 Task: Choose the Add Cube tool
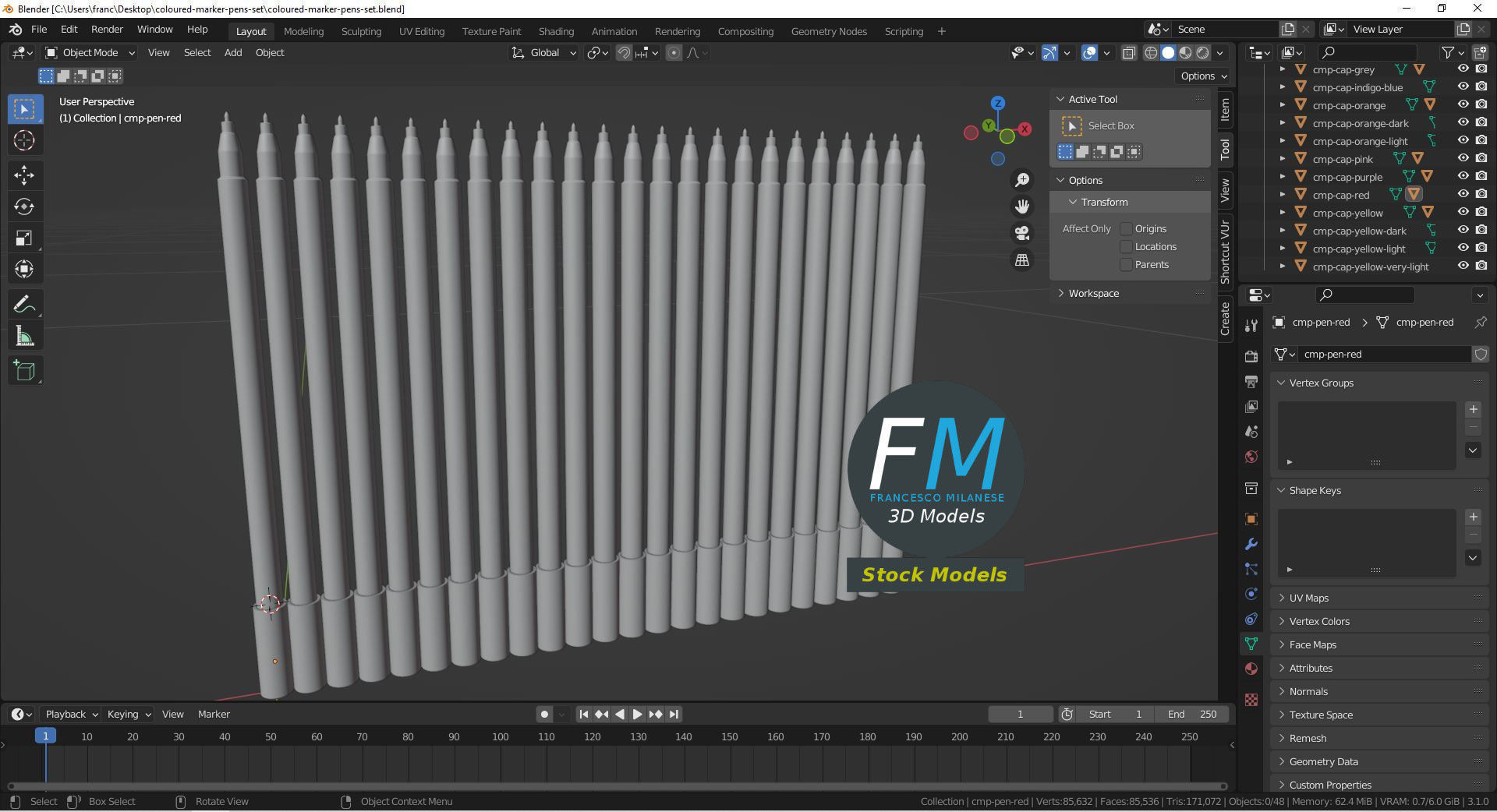pyautogui.click(x=24, y=370)
